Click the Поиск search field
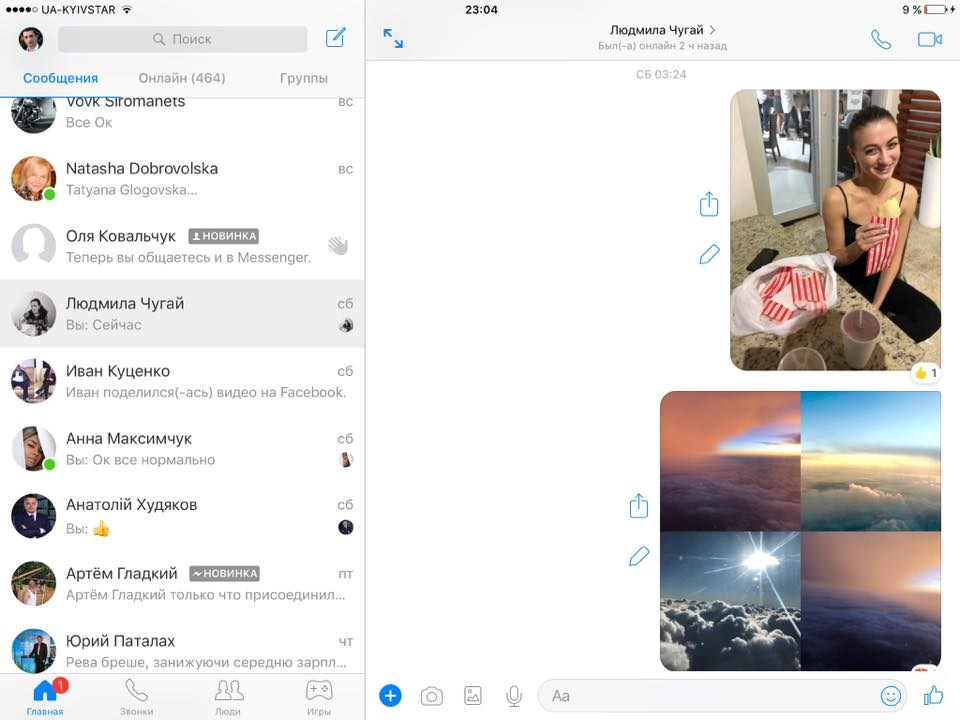 [x=182, y=39]
